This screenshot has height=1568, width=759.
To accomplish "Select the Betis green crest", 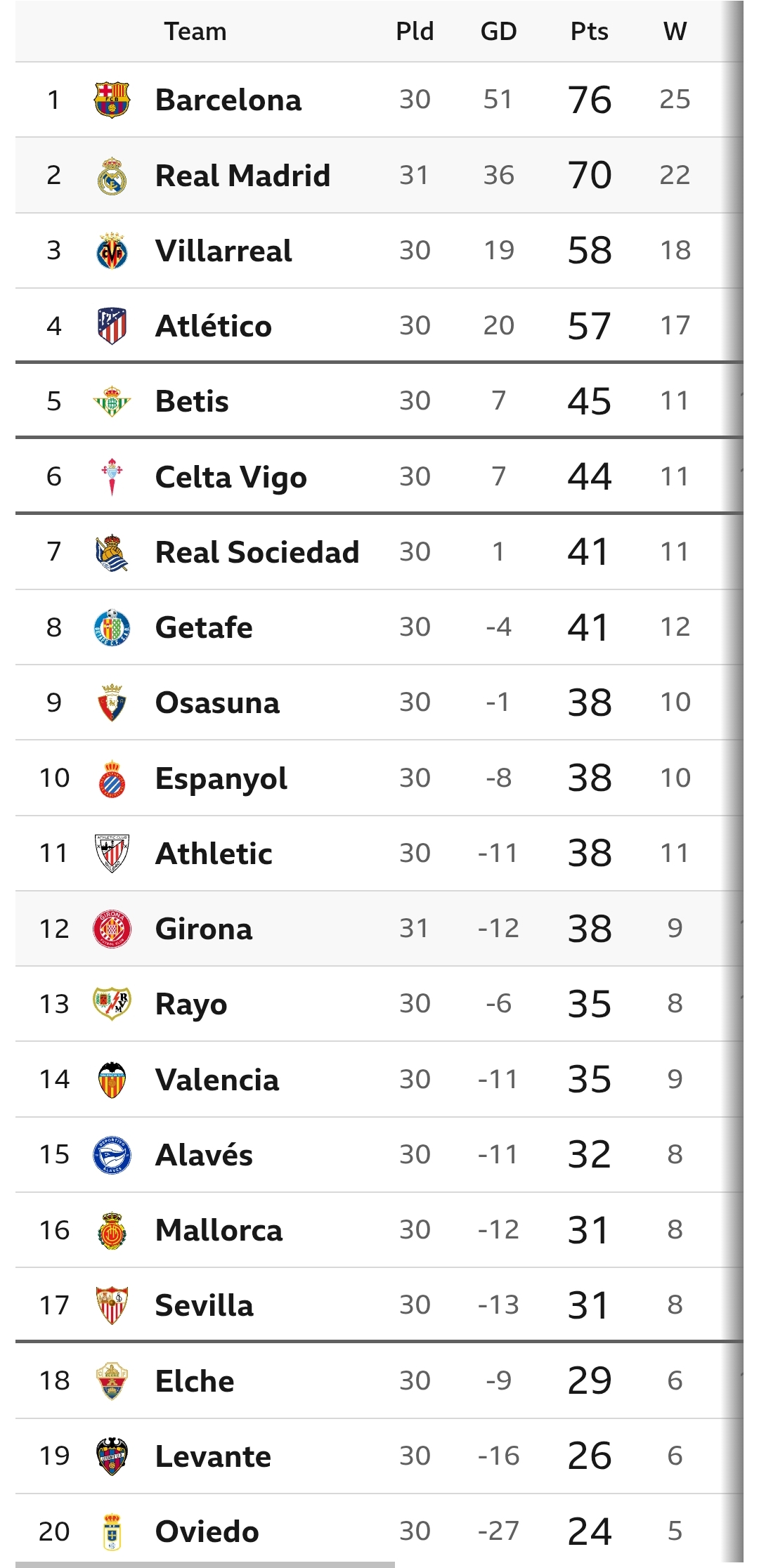I will tap(112, 401).
